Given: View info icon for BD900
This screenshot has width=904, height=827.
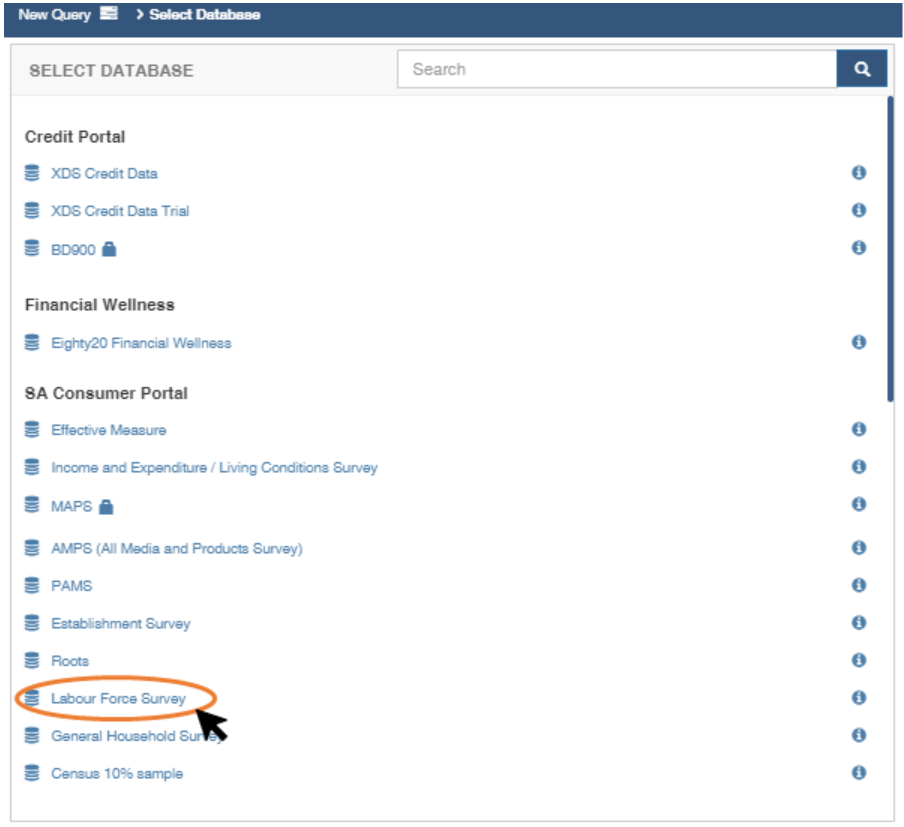Looking at the screenshot, I should pos(859,247).
